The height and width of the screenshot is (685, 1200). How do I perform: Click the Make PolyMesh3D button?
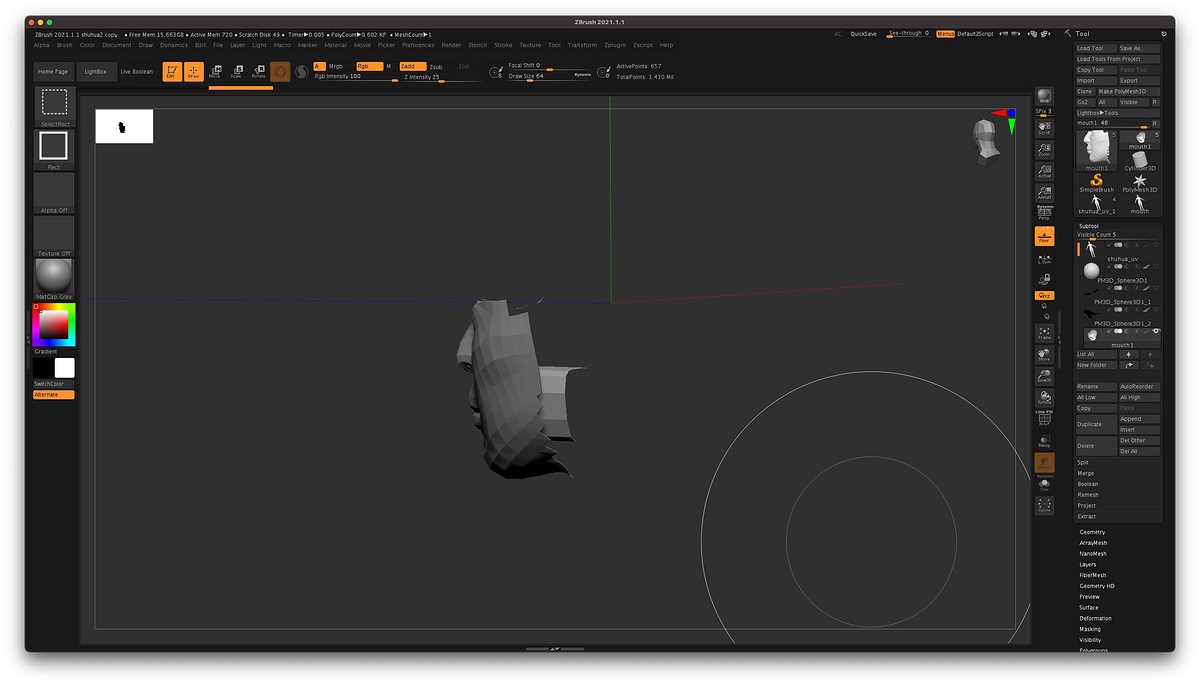tap(1128, 91)
